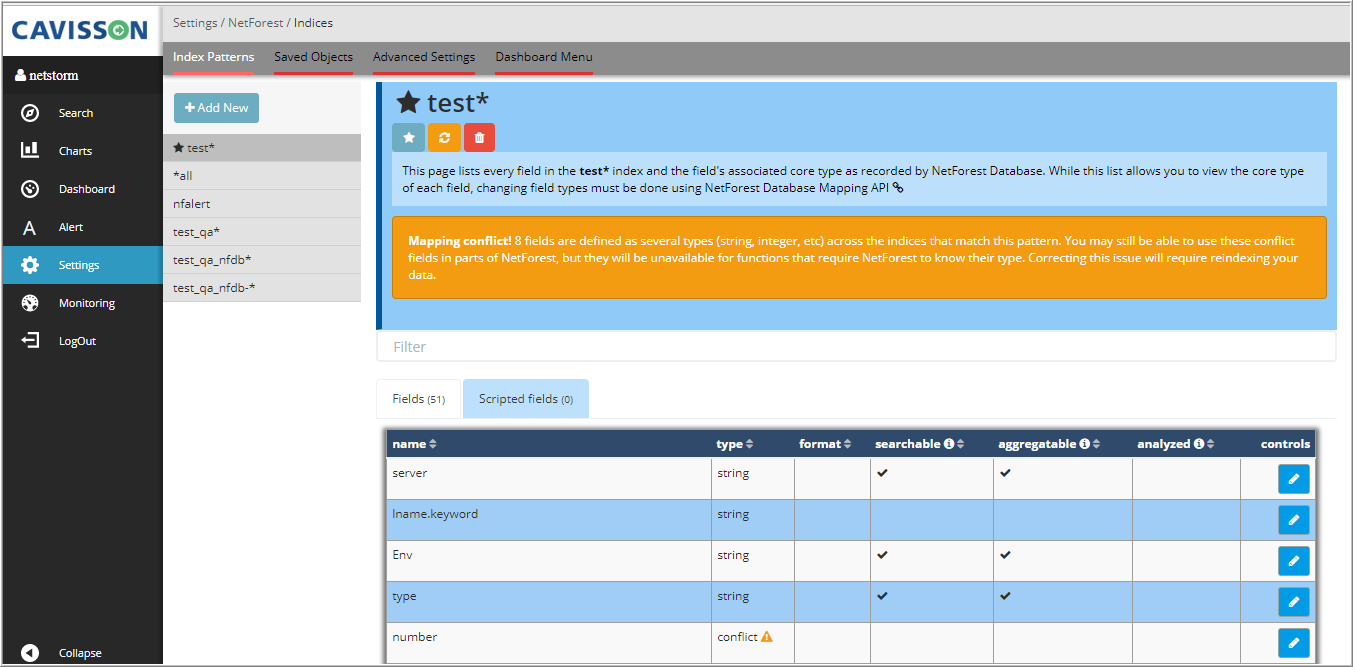Click the LogOut sidebar item
This screenshot has width=1353, height=667.
tap(82, 341)
